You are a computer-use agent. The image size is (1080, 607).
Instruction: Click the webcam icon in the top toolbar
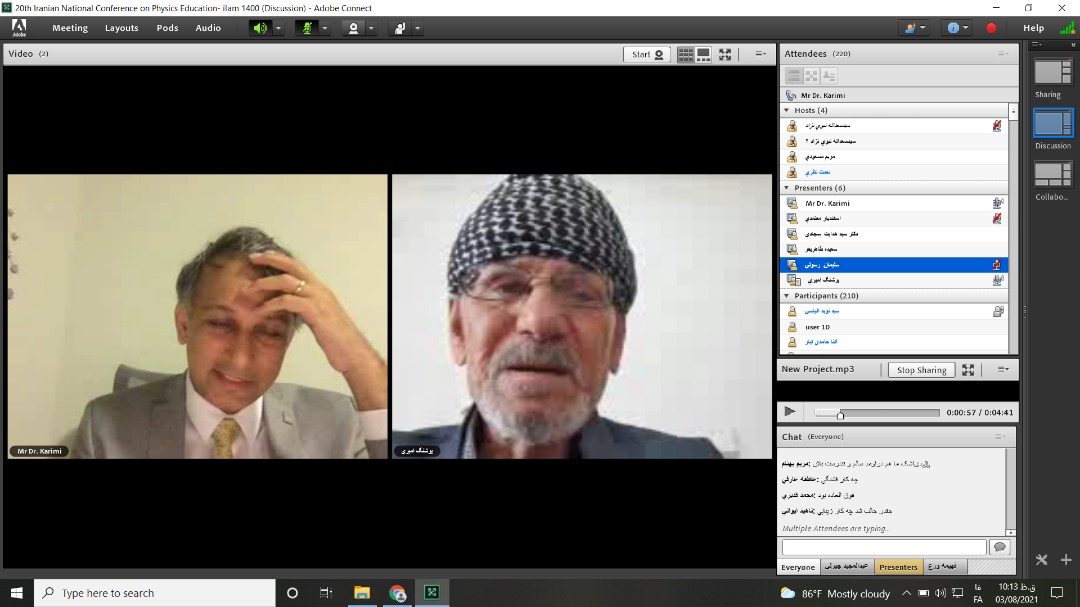[x=353, y=28]
